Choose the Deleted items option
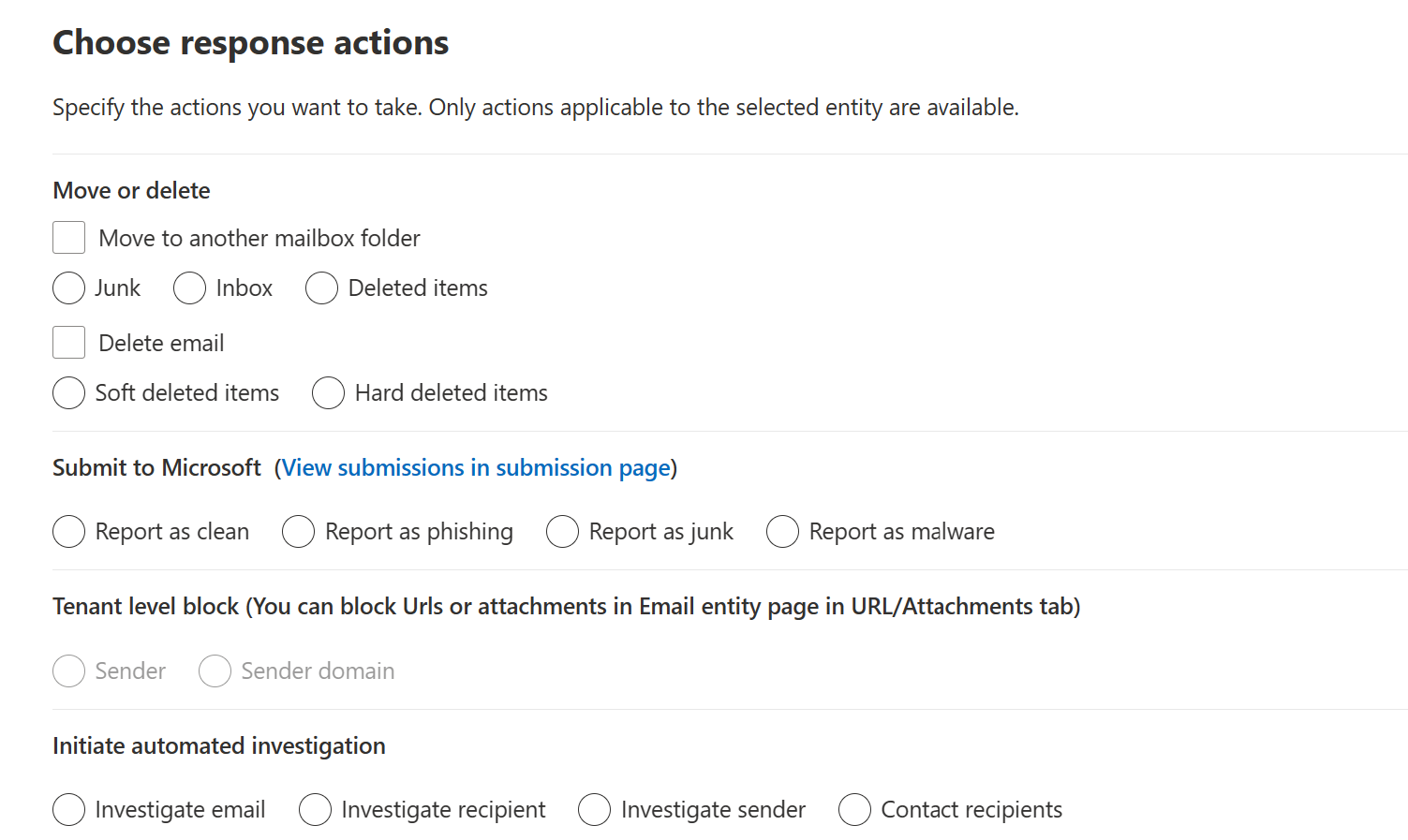This screenshot has width=1408, height=840. [x=321, y=288]
